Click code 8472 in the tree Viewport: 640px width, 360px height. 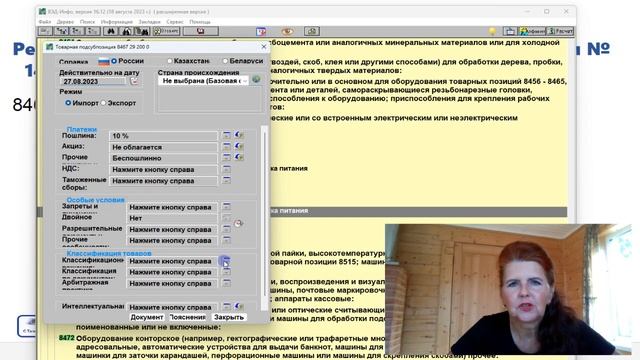pyautogui.click(x=67, y=338)
